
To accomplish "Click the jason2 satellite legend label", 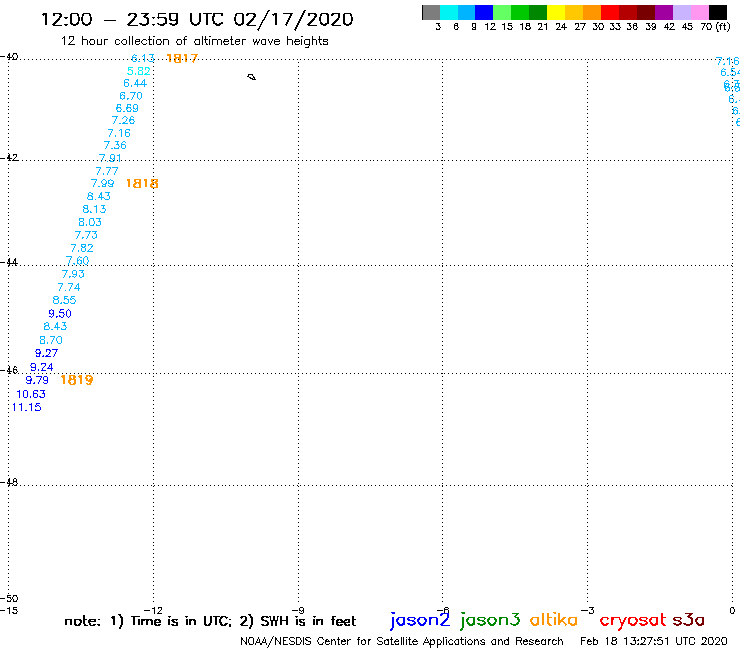I will 420,620.
